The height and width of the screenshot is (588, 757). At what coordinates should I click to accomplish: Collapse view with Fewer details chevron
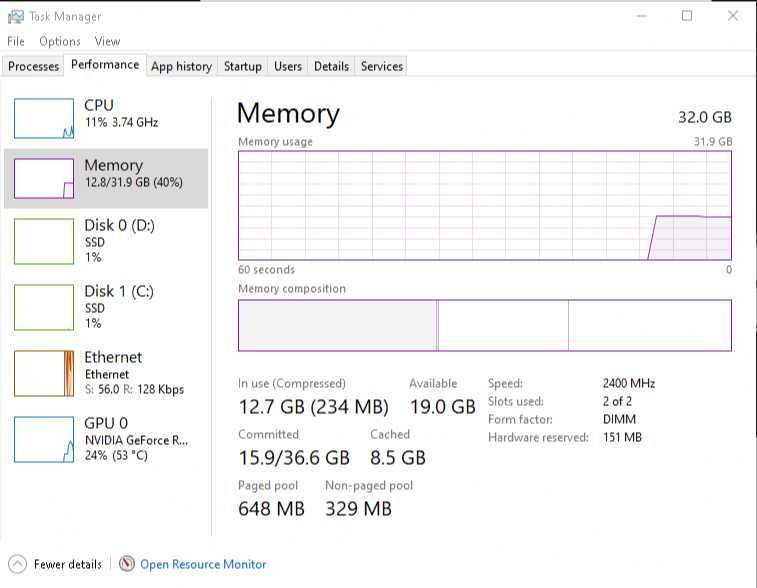(18, 564)
